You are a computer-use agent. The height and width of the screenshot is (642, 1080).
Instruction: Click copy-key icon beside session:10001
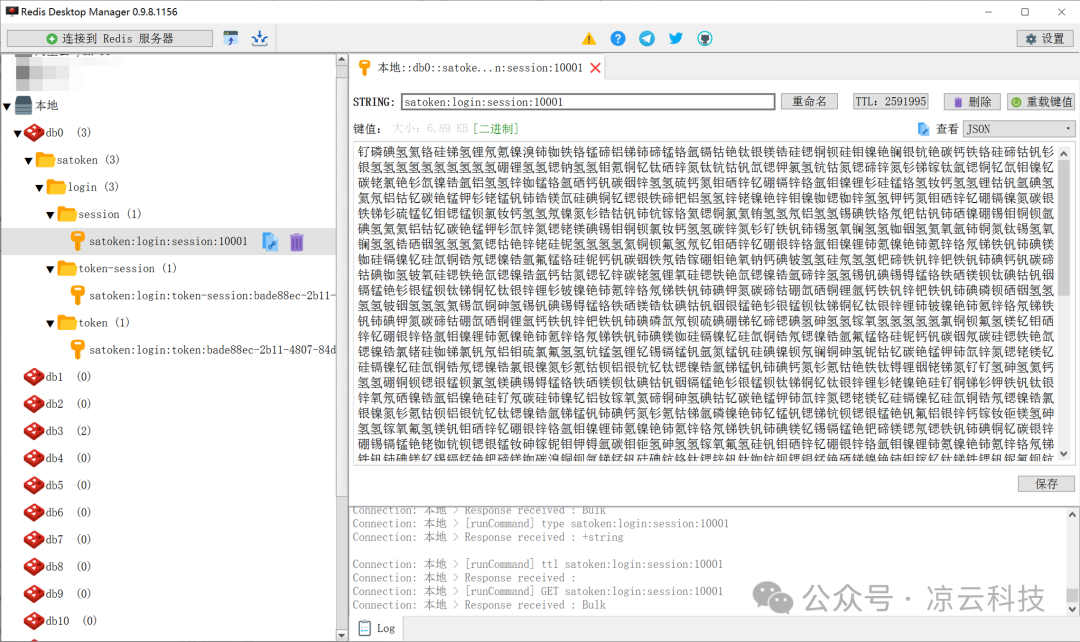pos(270,241)
